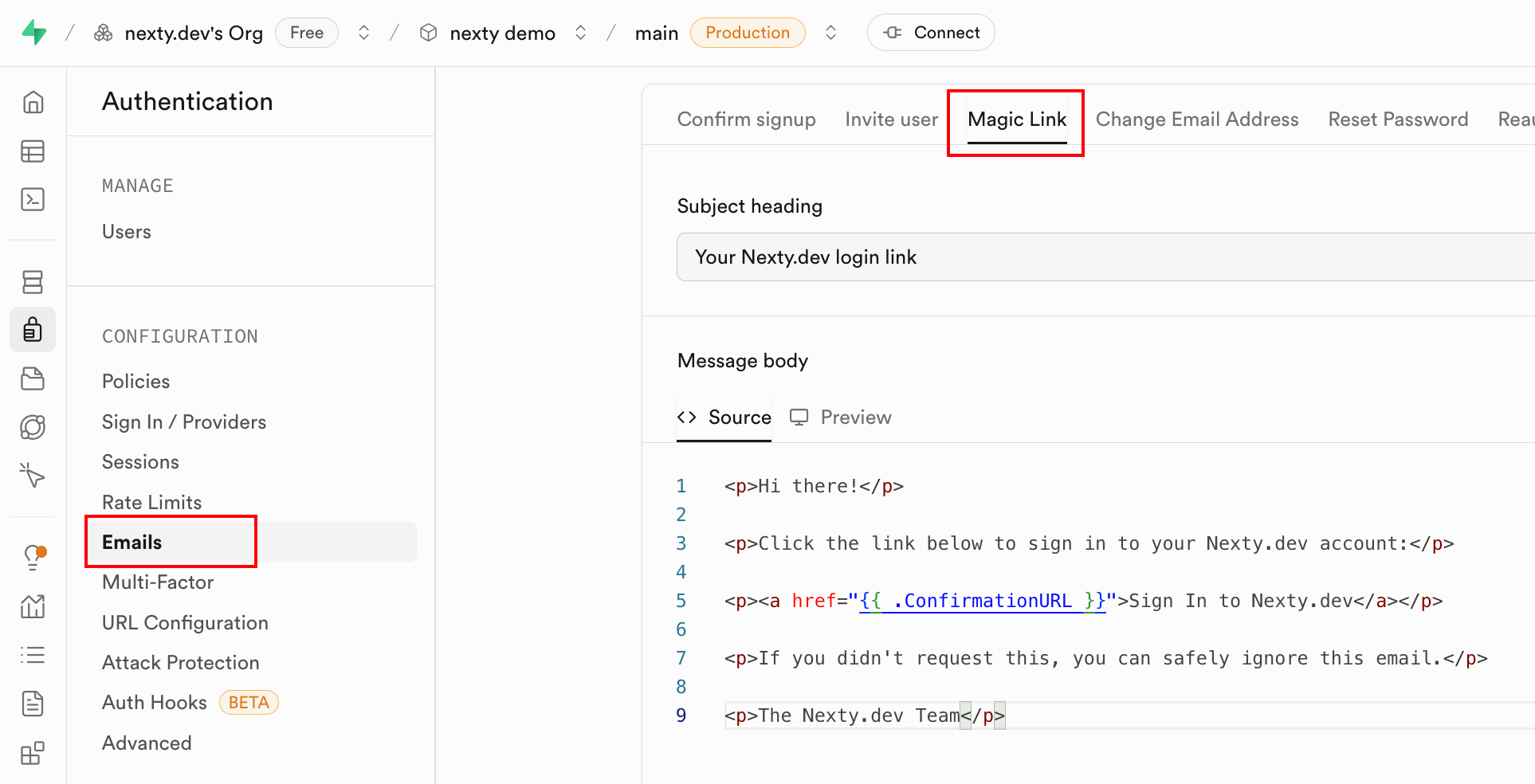Image resolution: width=1535 pixels, height=784 pixels.
Task: Open the Table Editor sidebar icon
Action: click(x=33, y=151)
